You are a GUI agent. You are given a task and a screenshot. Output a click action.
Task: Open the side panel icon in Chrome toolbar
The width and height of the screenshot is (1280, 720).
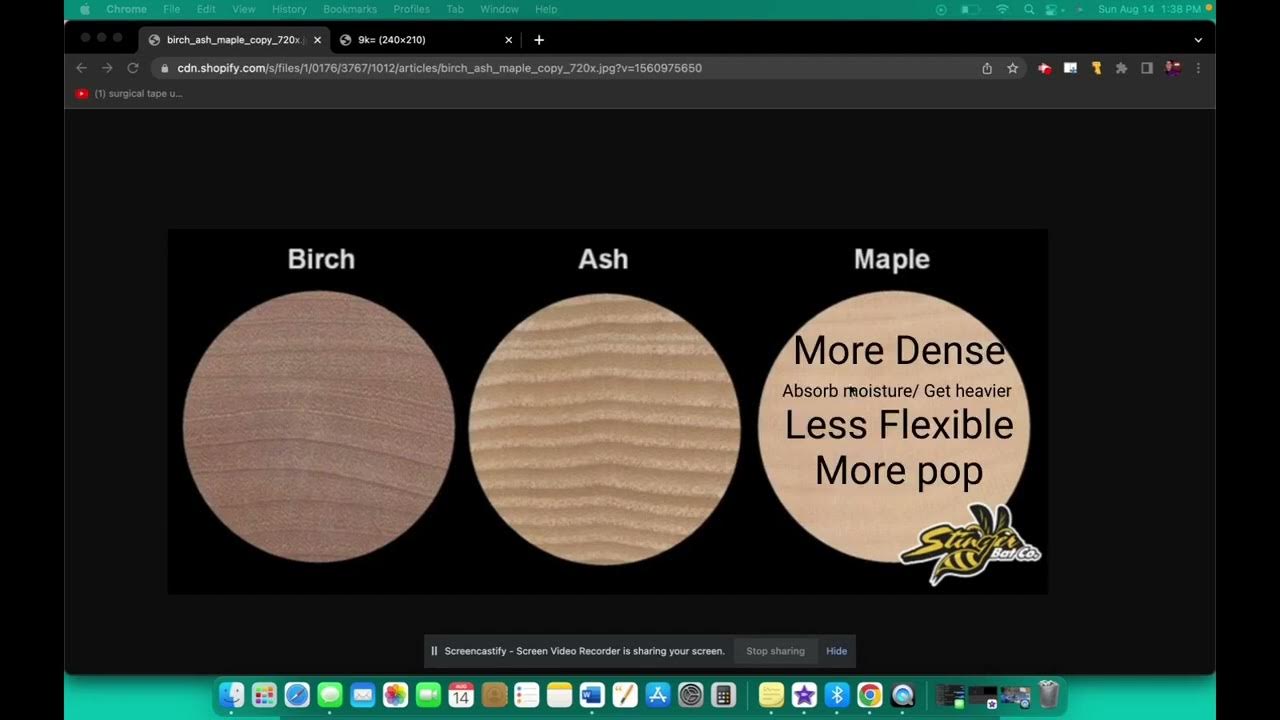tap(1147, 68)
